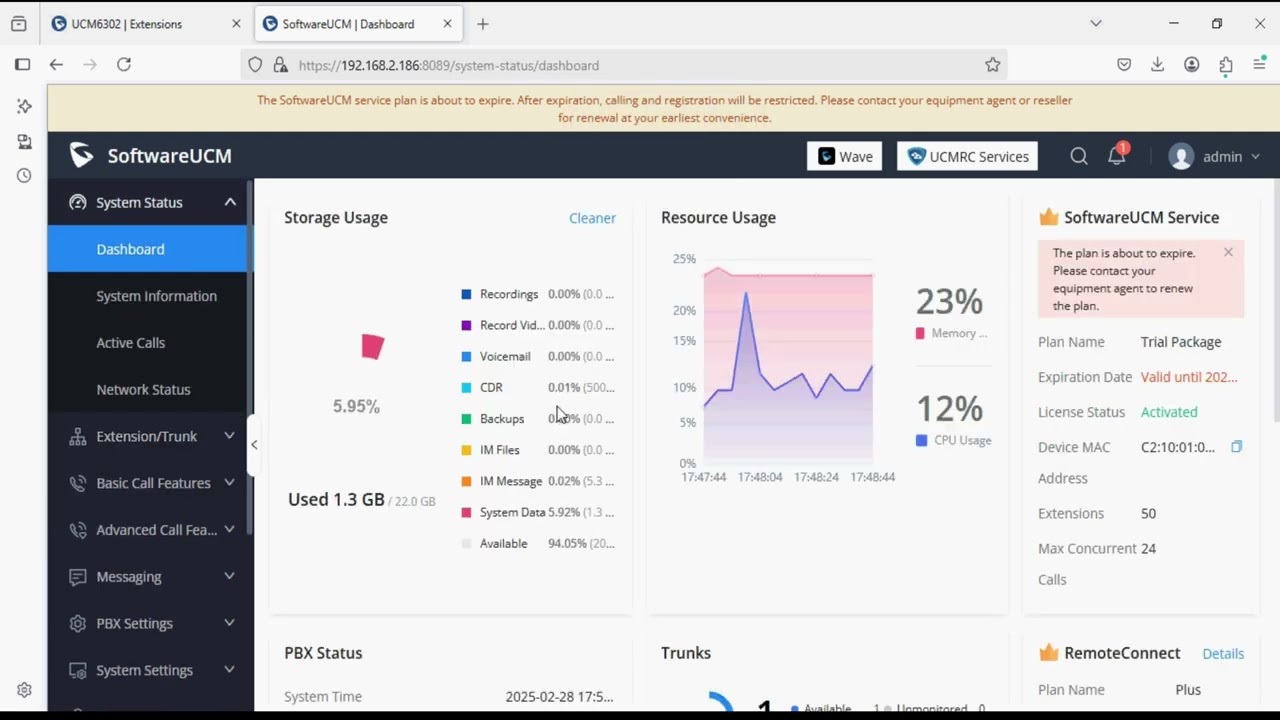Image resolution: width=1280 pixels, height=720 pixels.
Task: Open the browser application menu icon
Action: tap(1260, 64)
